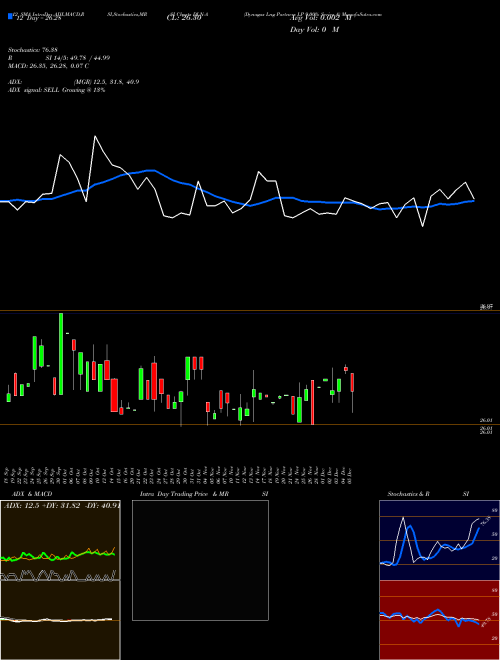The width and height of the screenshot is (500, 660).
Task: Click the ADX (MGR) 12.5, 31.8, 40.9 line
Action: tap(73, 82)
